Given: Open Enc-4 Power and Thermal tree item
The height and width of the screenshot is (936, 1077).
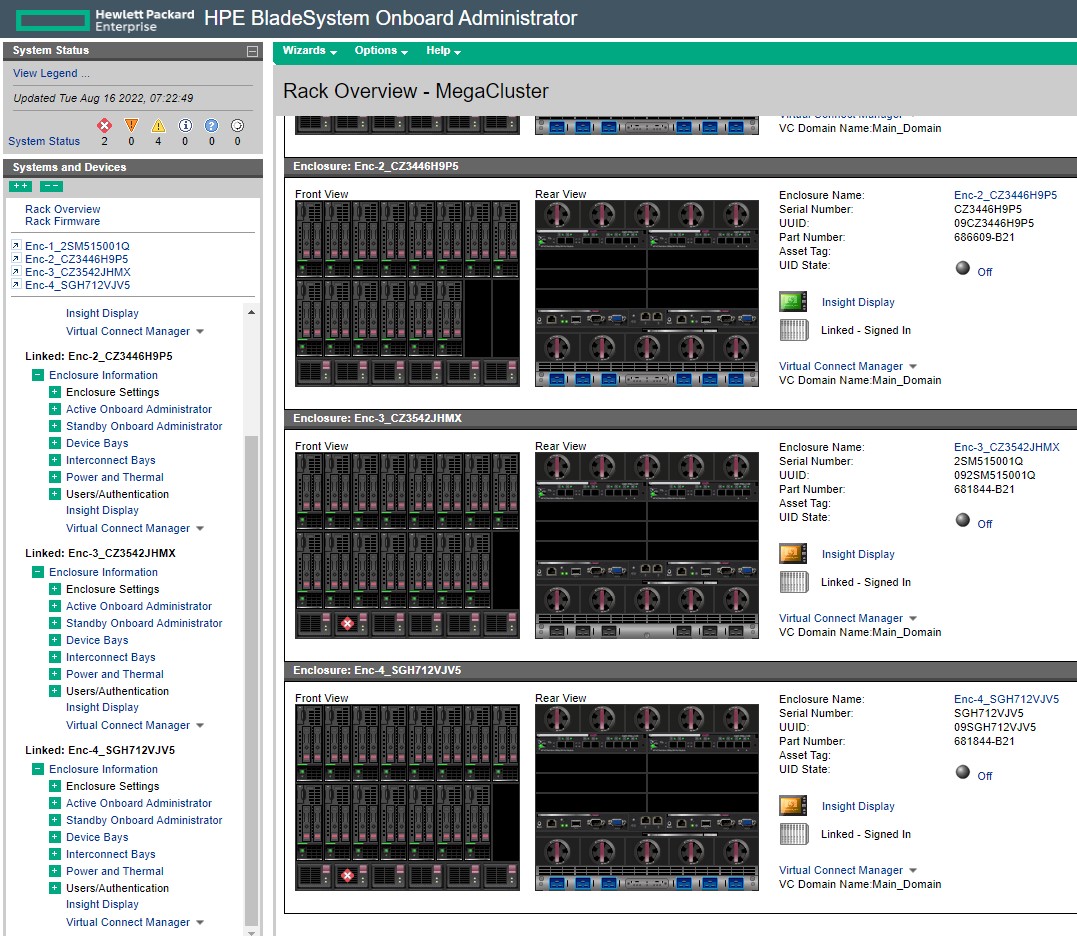Looking at the screenshot, I should coord(115,871).
